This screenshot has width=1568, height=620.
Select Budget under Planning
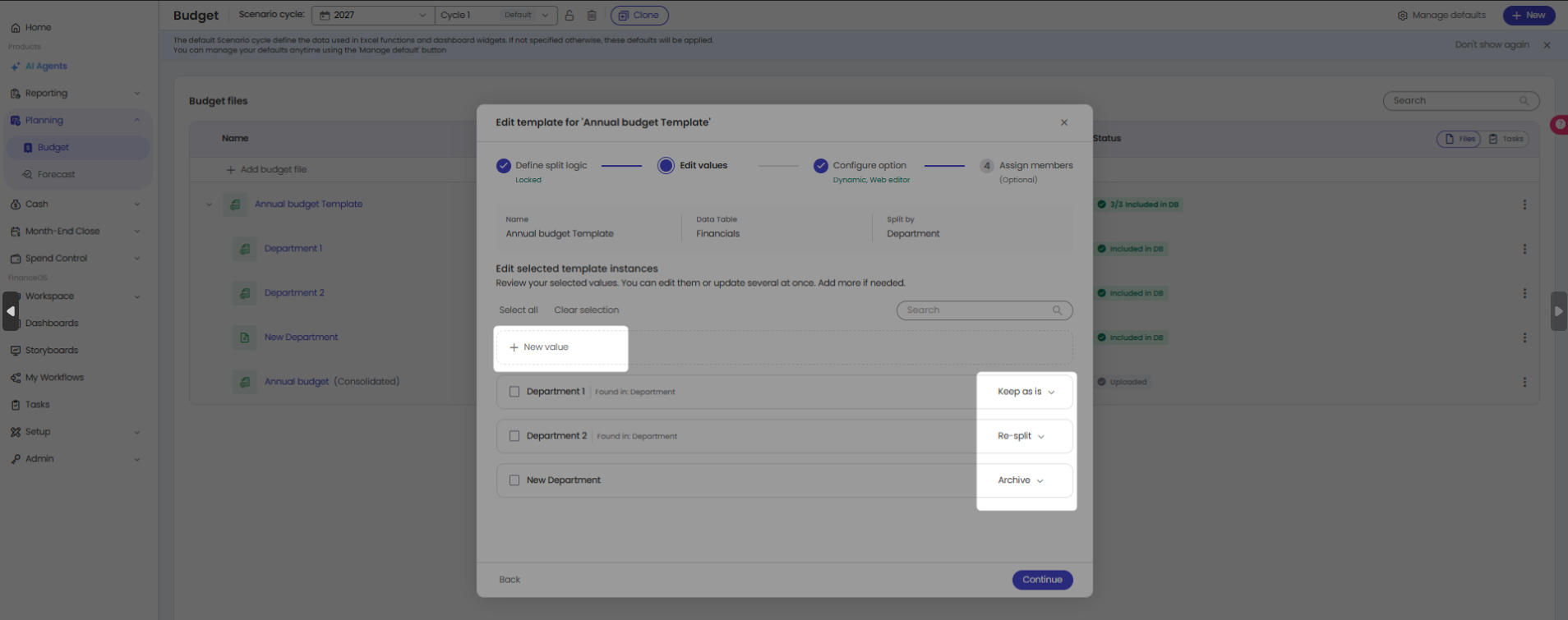[78, 147]
